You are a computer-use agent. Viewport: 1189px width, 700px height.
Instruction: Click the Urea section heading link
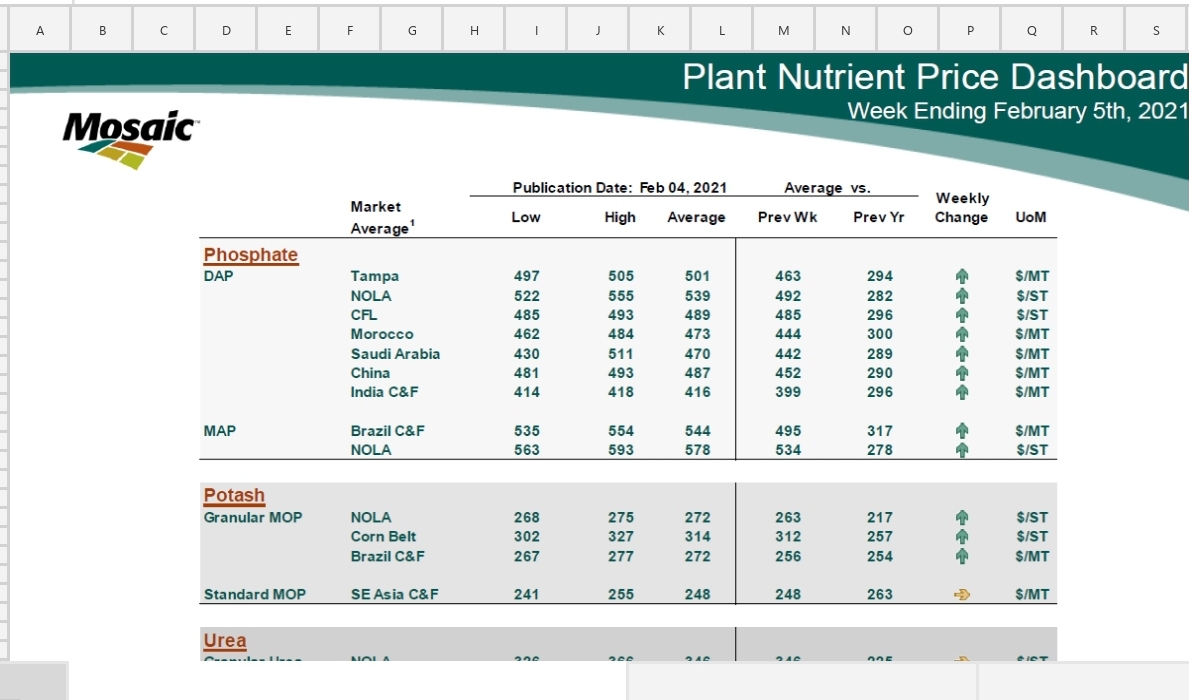coord(225,641)
